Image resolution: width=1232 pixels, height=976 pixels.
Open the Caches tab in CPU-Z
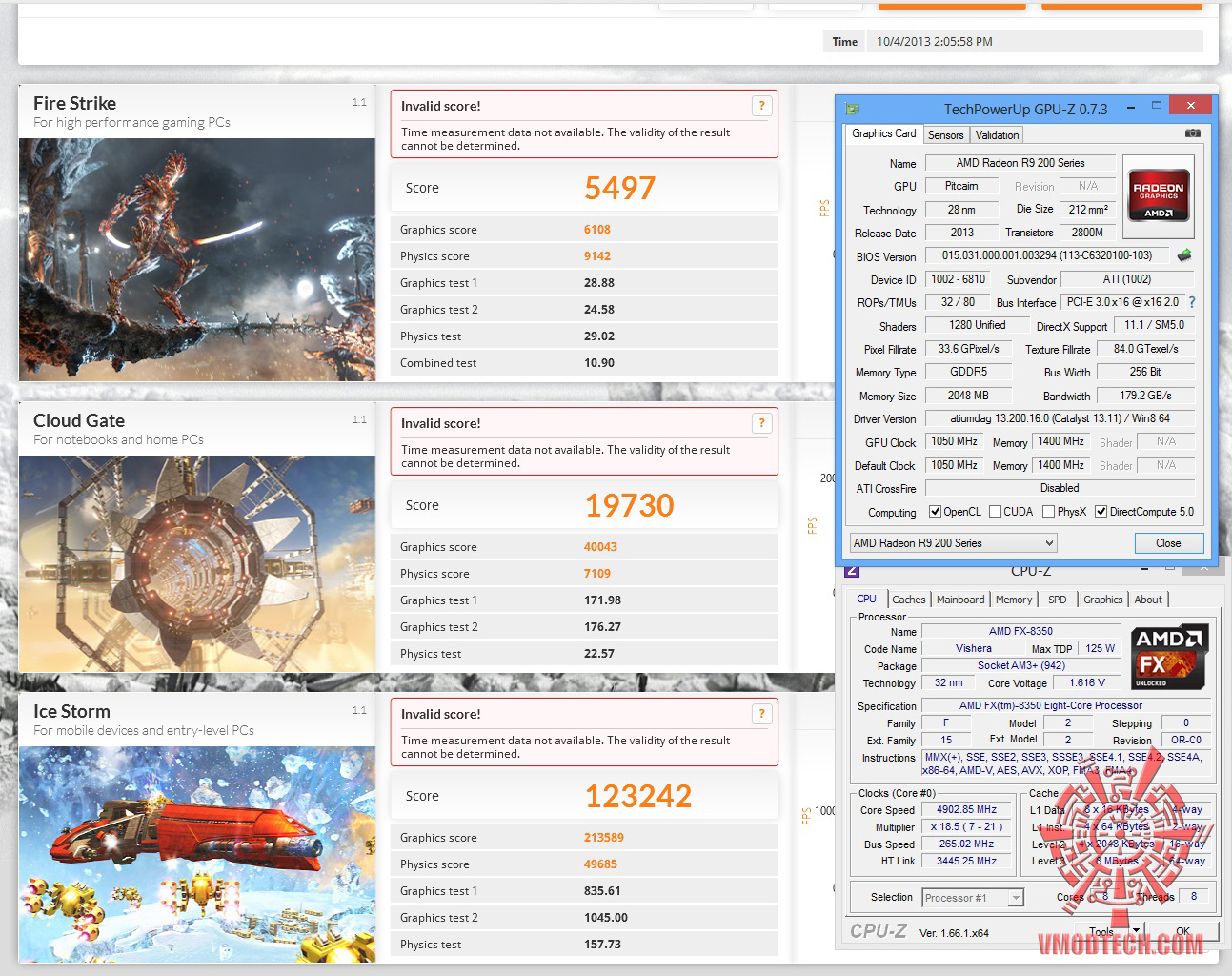tap(909, 600)
